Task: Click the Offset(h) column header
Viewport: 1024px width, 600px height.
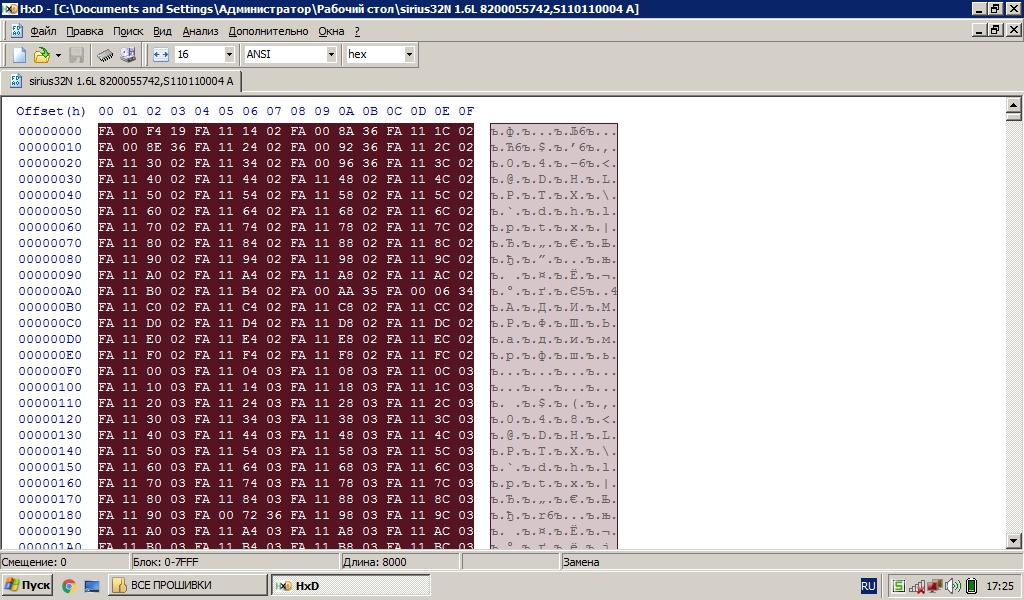Action: tap(51, 111)
